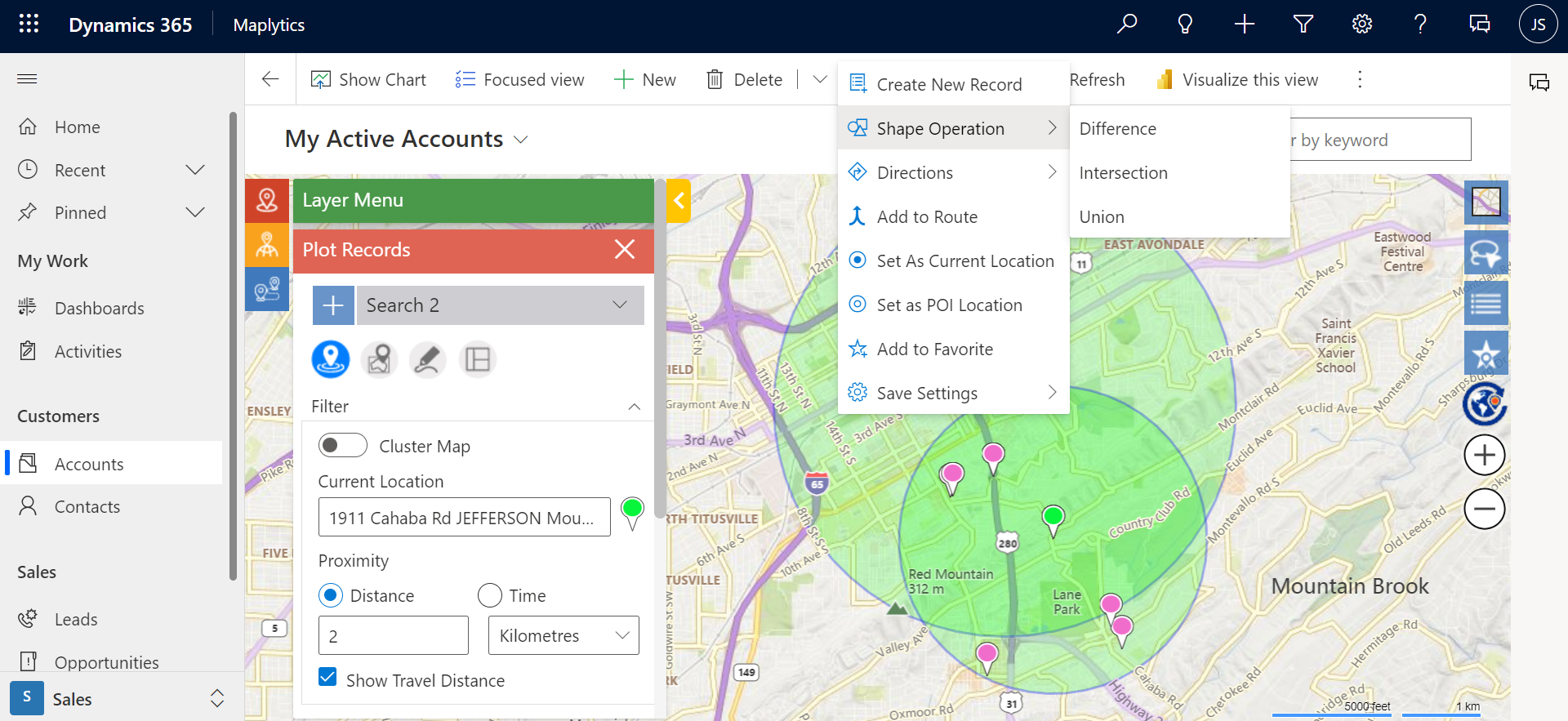Open the app launcher waffle icon
This screenshot has width=1568, height=721.
[29, 24]
